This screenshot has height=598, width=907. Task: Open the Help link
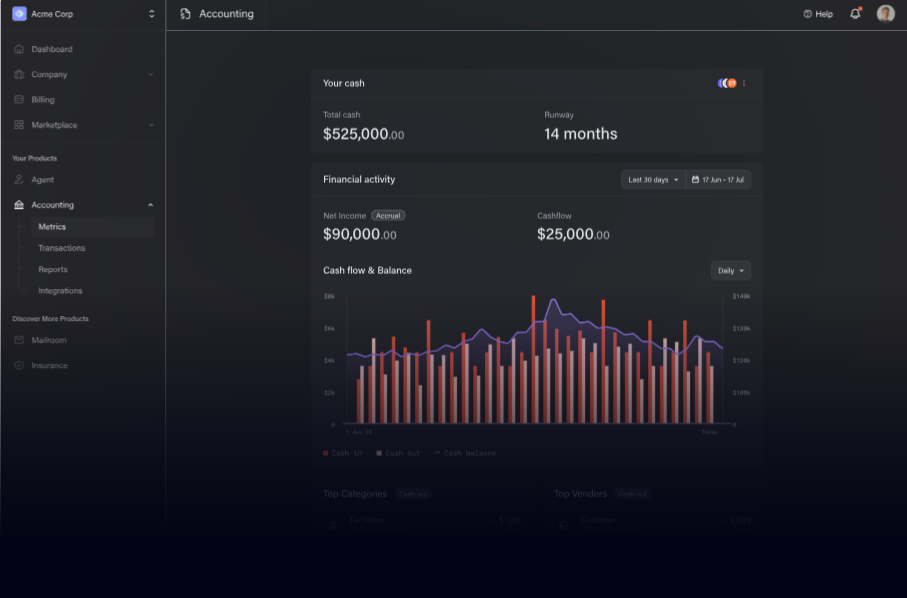[x=818, y=14]
